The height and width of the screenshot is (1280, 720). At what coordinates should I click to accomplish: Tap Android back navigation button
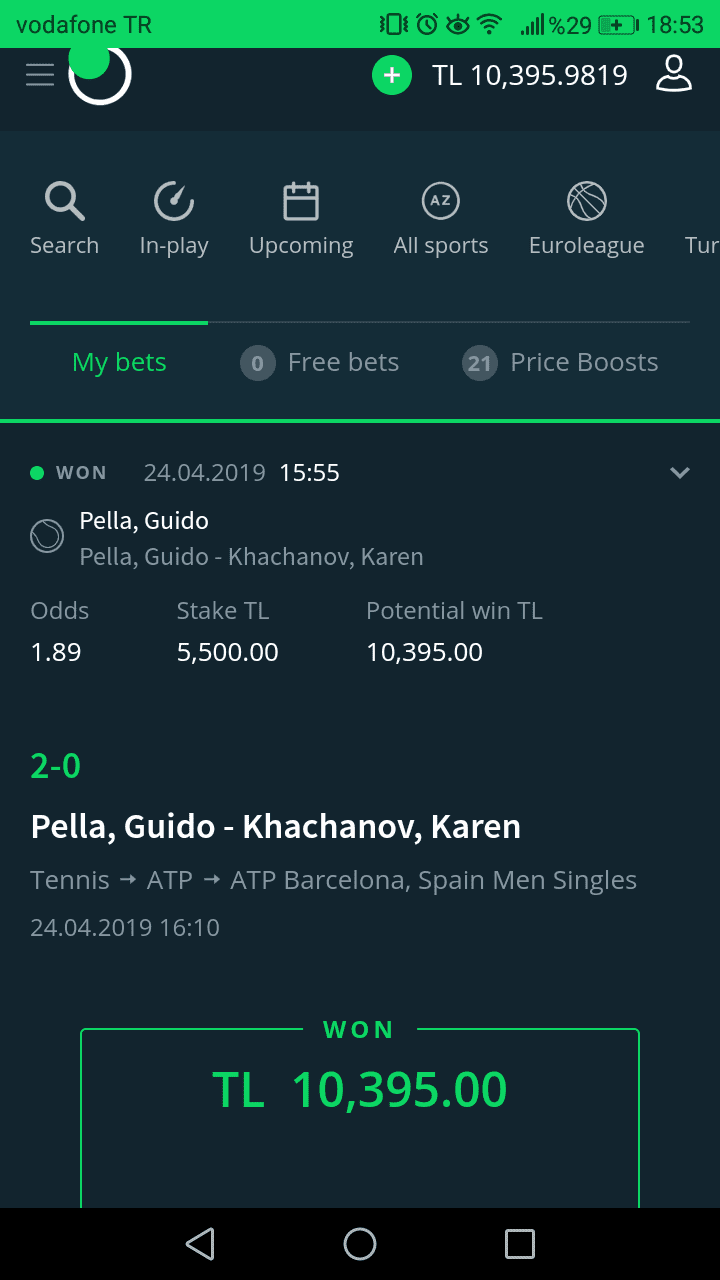click(200, 1244)
